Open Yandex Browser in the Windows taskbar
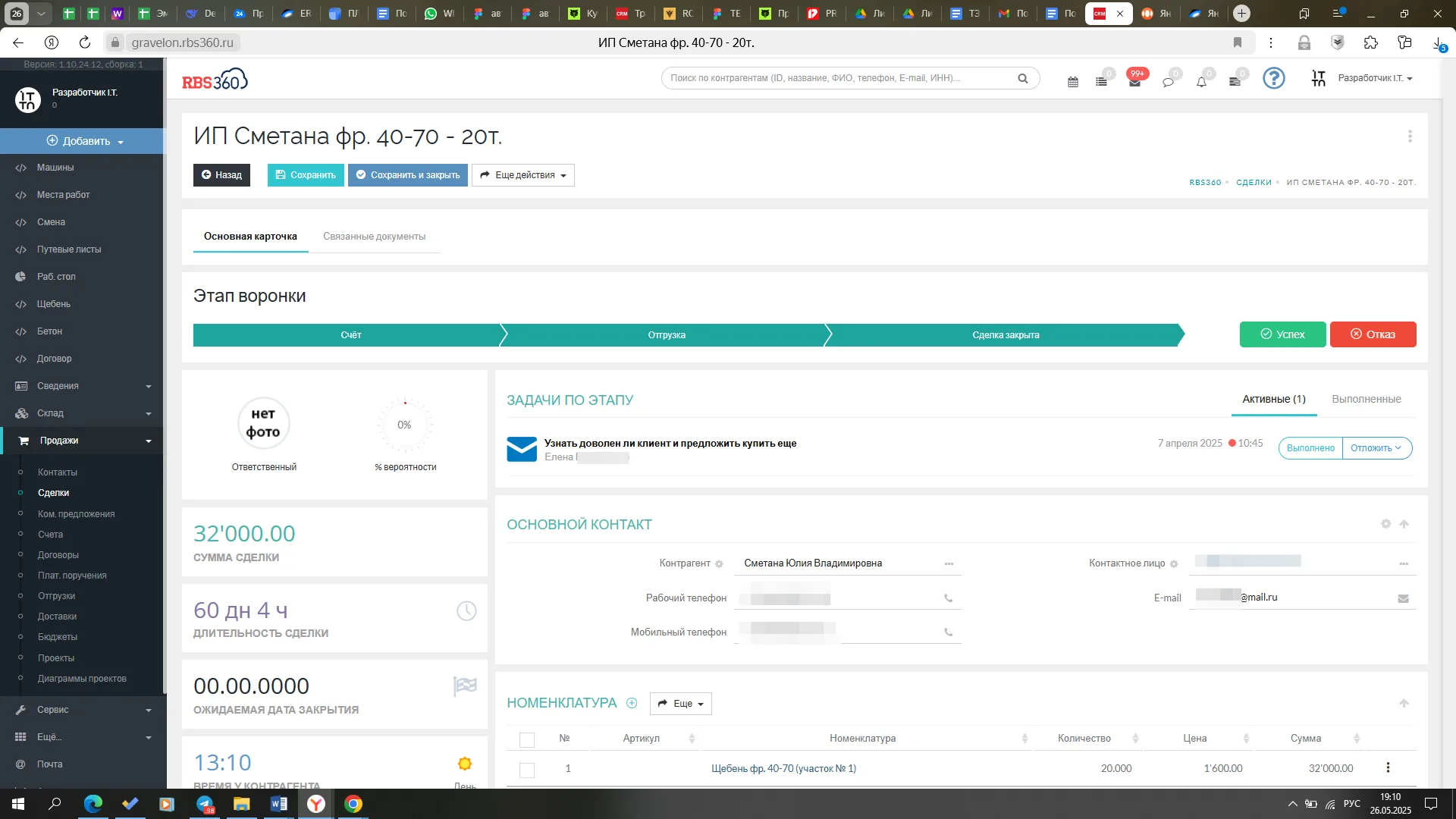1456x819 pixels. [x=316, y=804]
